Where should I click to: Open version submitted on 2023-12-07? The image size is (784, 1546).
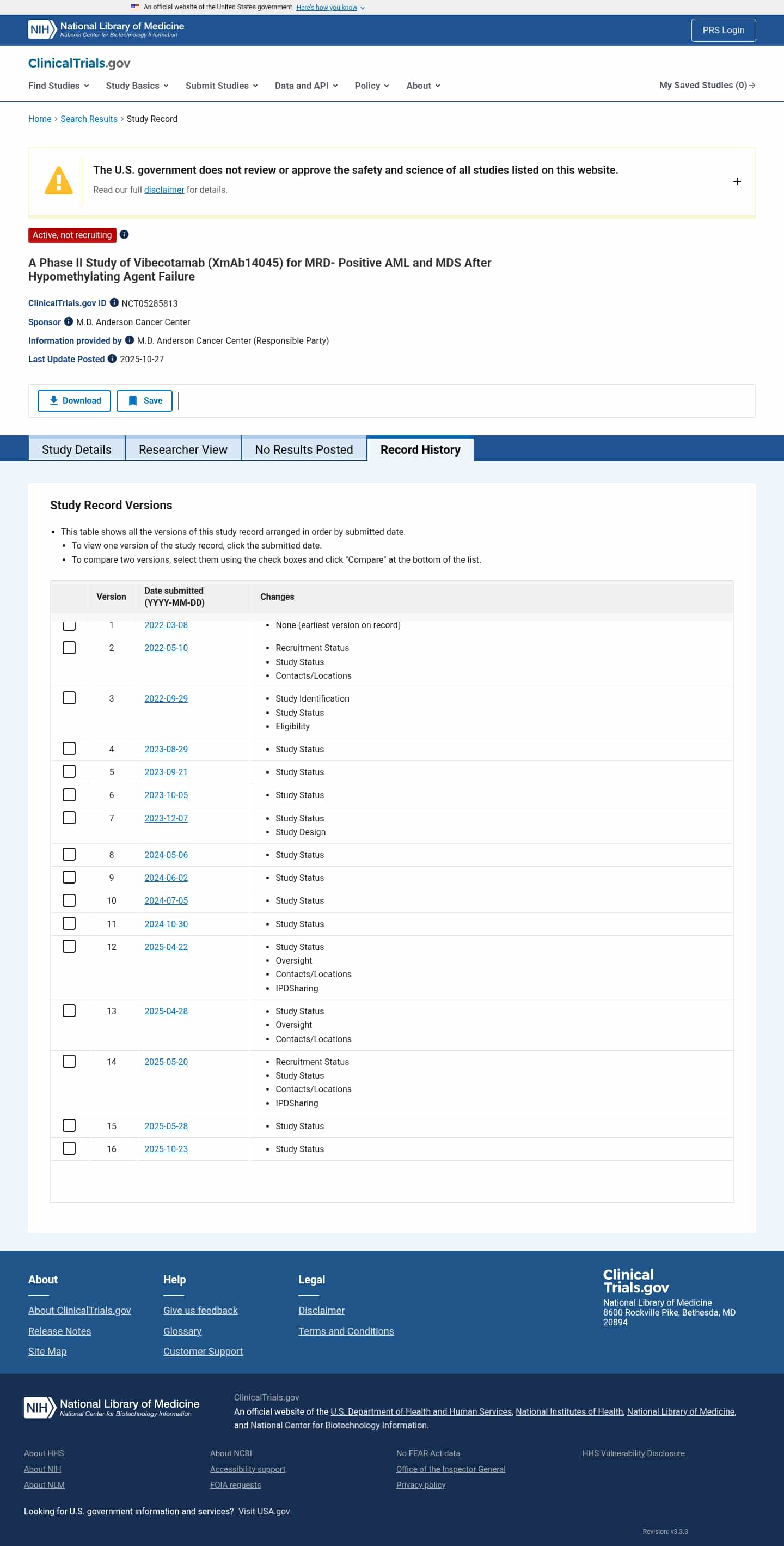[166, 818]
